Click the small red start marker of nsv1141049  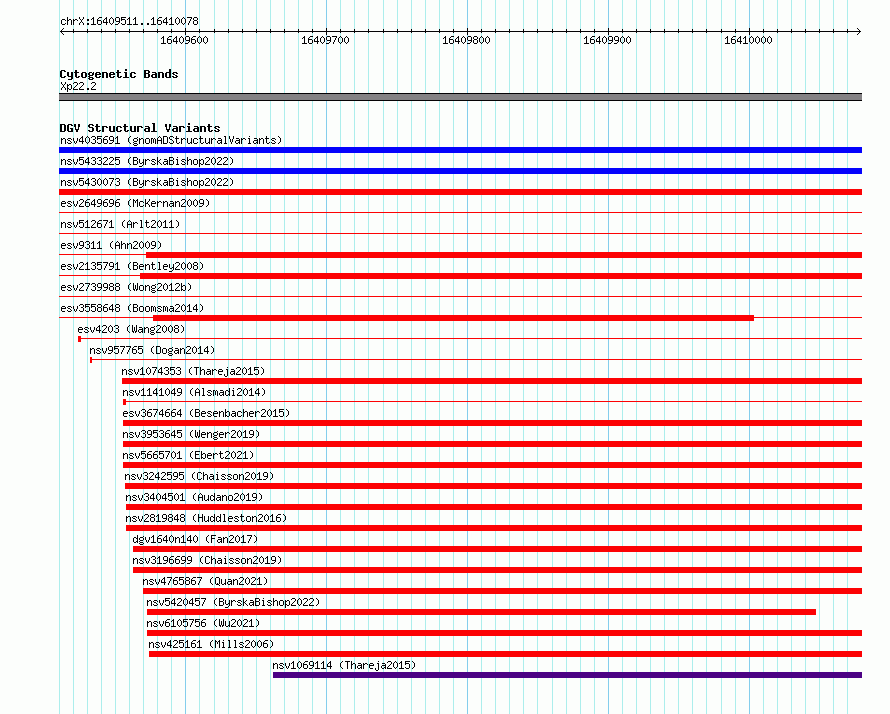pyautogui.click(x=124, y=402)
